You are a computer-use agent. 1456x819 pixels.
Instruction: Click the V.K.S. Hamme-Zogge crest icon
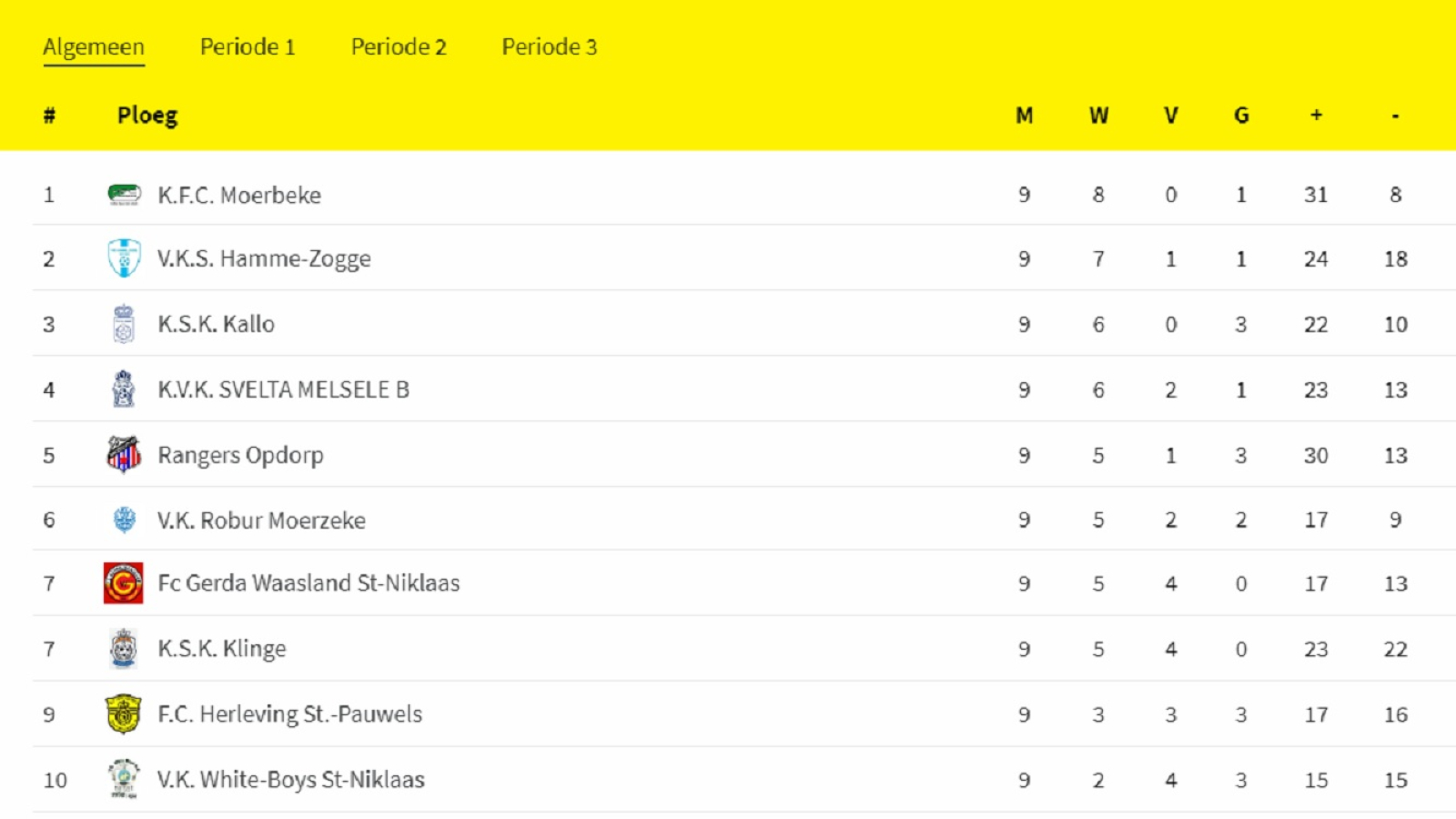(x=124, y=258)
